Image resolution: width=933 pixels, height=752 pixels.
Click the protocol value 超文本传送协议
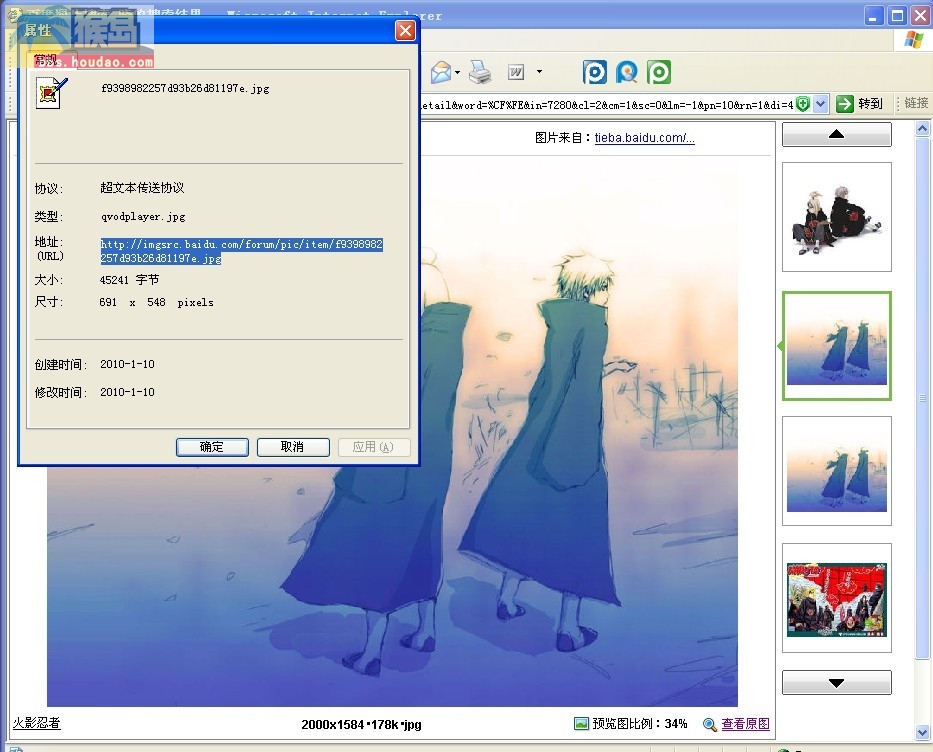click(142, 188)
